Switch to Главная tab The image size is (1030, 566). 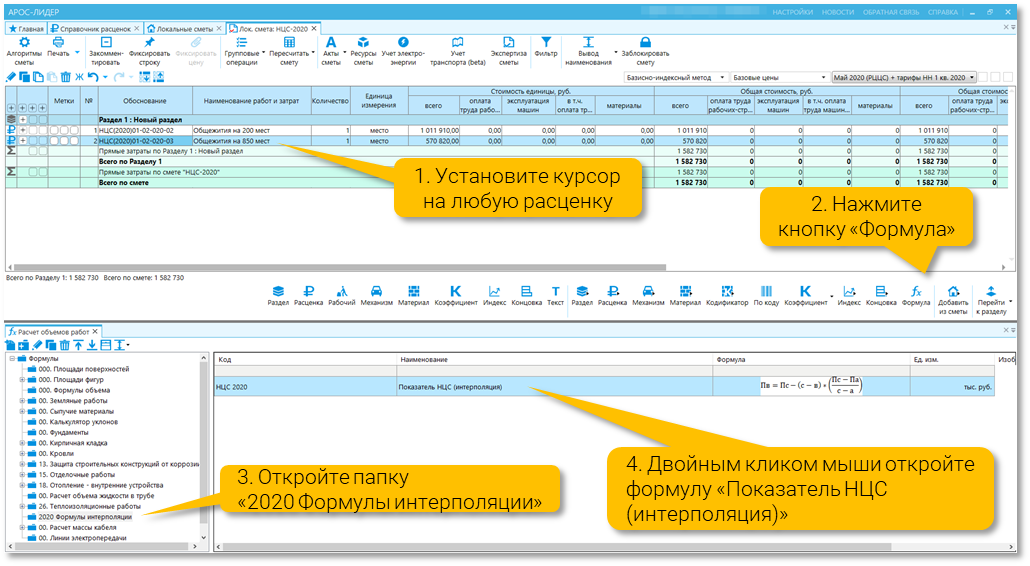point(26,29)
